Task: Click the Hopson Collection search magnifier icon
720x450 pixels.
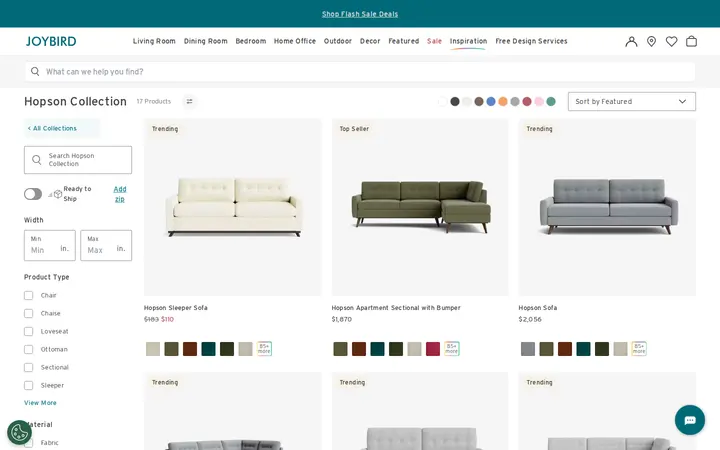Action: (x=37, y=160)
